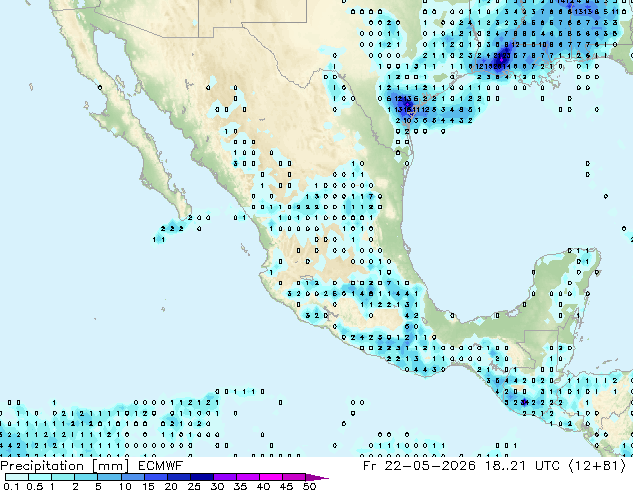Select the 35–40 mm legend color swatch
Viewport: 634px width, 490px height.
click(248, 477)
